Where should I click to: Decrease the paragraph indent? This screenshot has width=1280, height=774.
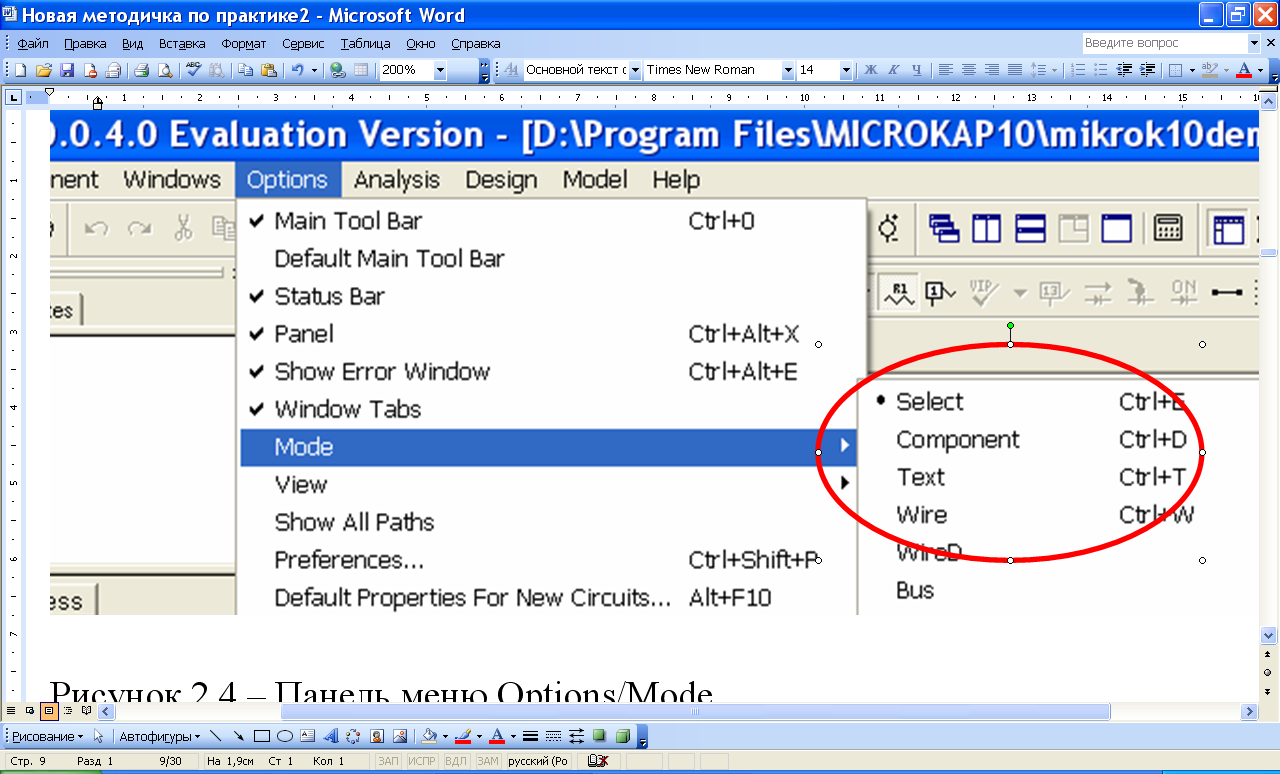coord(1124,70)
